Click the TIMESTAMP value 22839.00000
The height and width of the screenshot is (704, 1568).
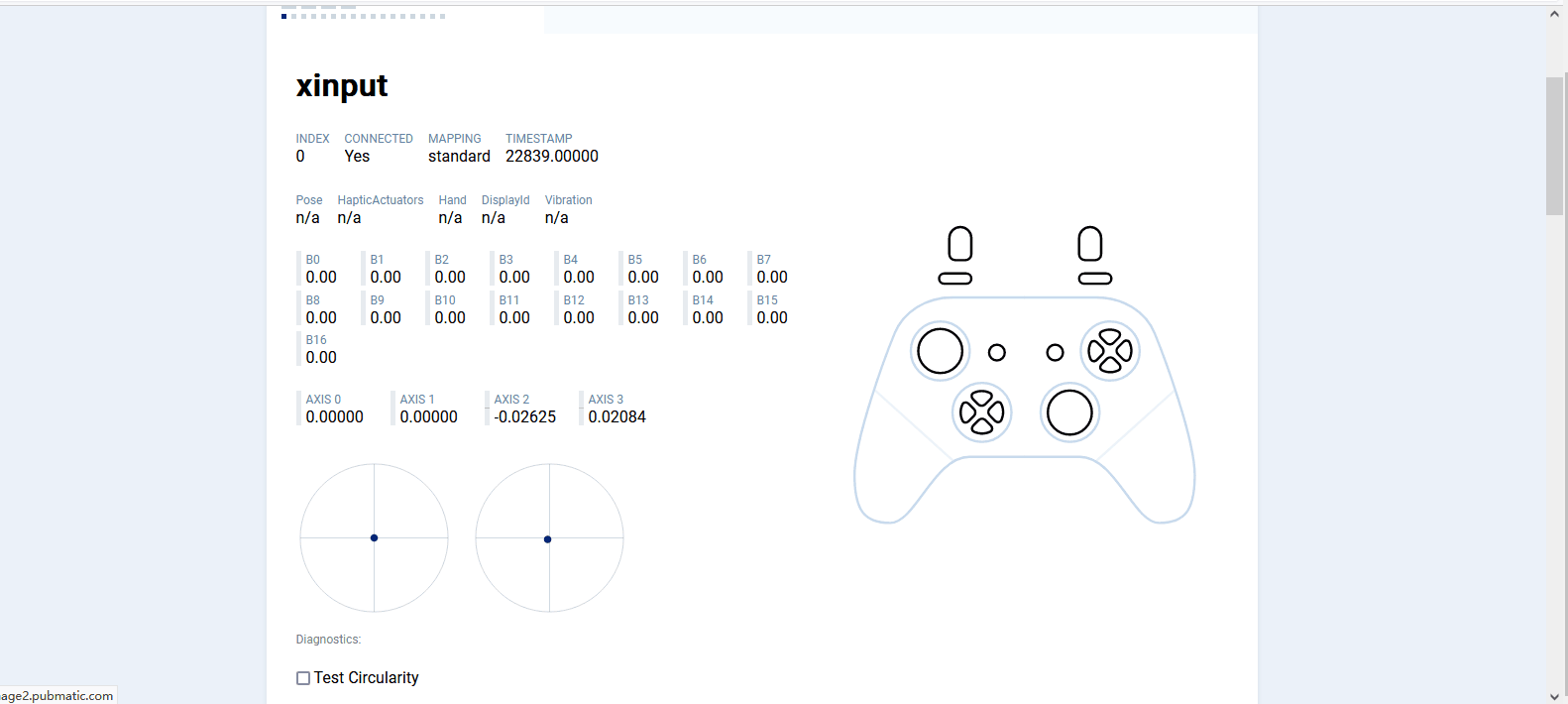(x=551, y=157)
